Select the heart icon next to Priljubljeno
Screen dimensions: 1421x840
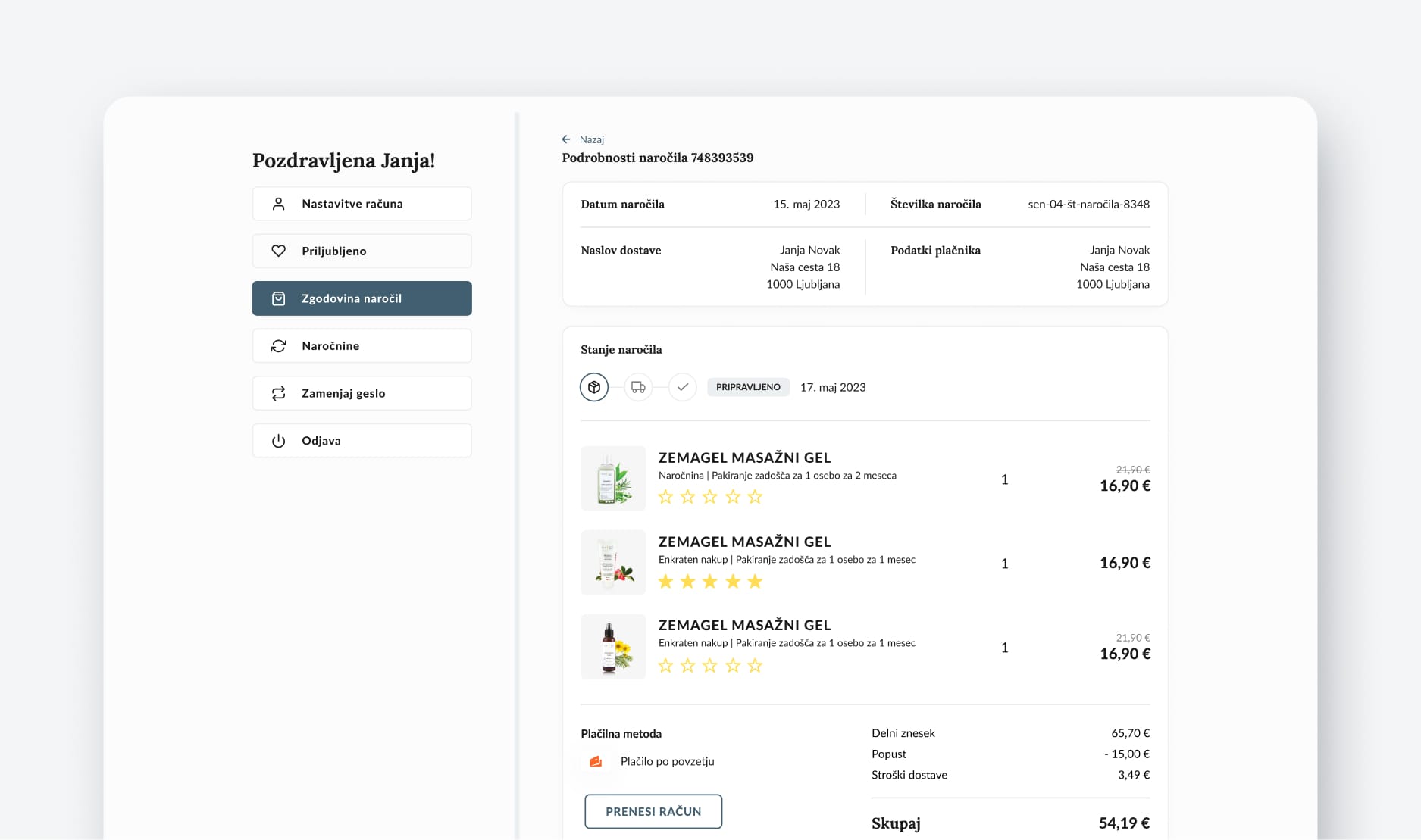pyautogui.click(x=278, y=251)
